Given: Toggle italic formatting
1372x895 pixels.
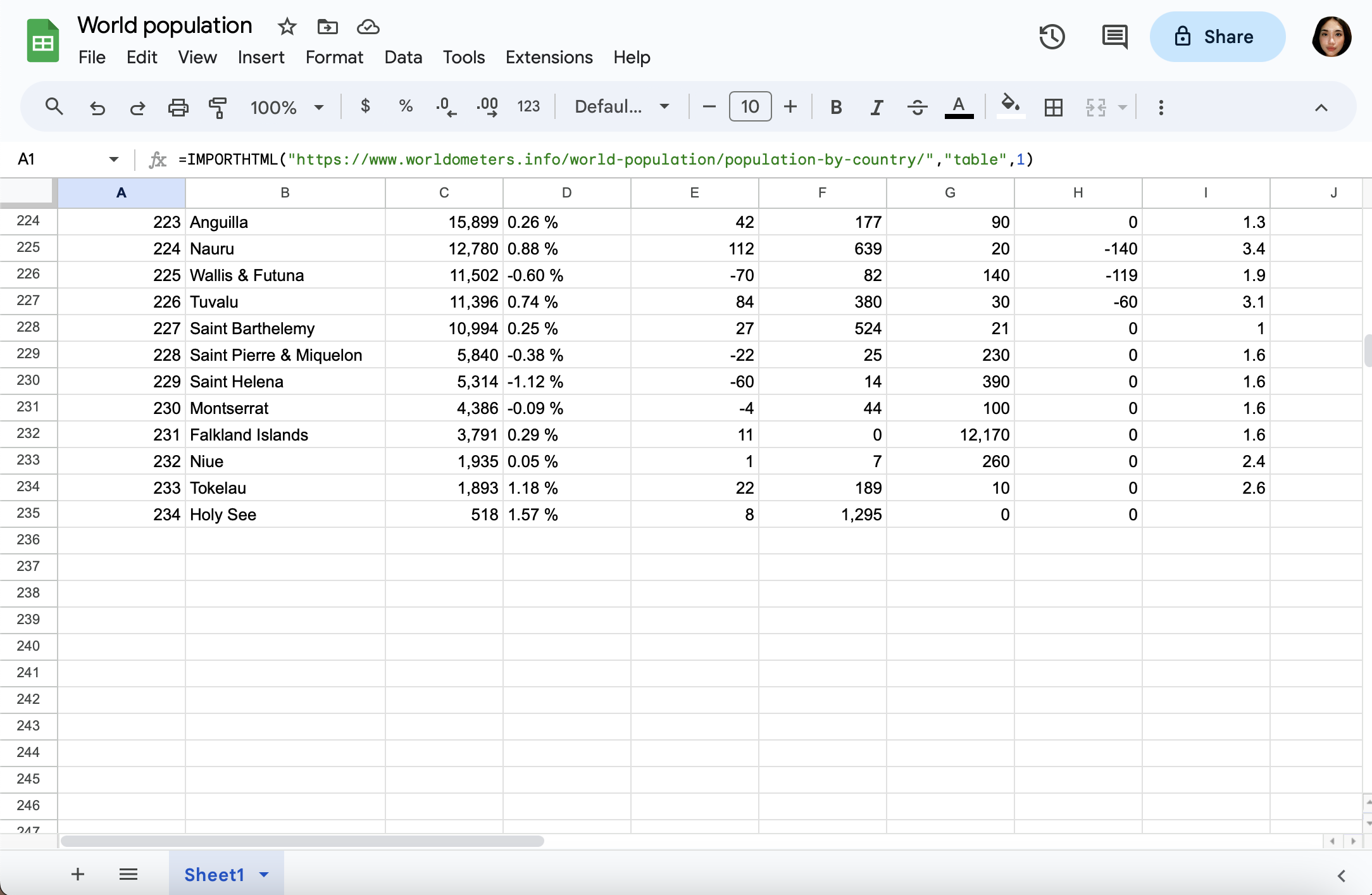Looking at the screenshot, I should pyautogui.click(x=876, y=107).
